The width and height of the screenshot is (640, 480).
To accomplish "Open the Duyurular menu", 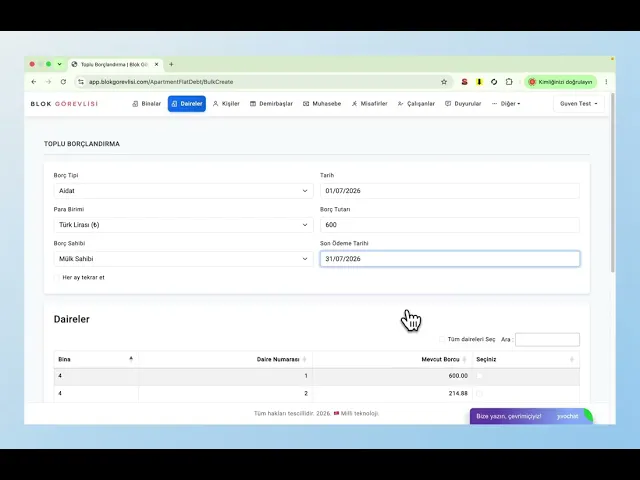I will point(463,104).
